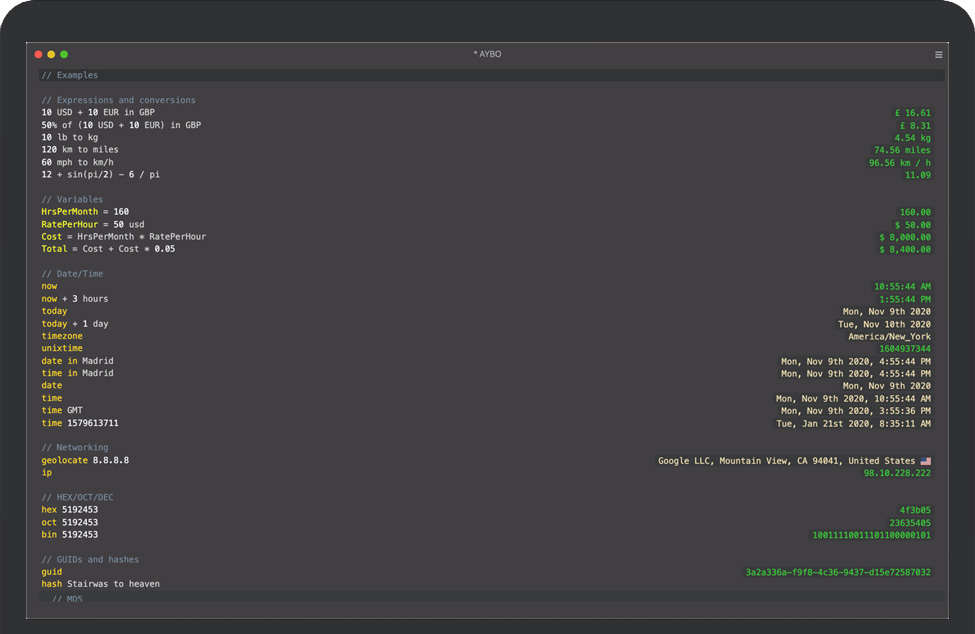
Task: Click the America/New_York timezone result
Action: pyautogui.click(x=889, y=337)
